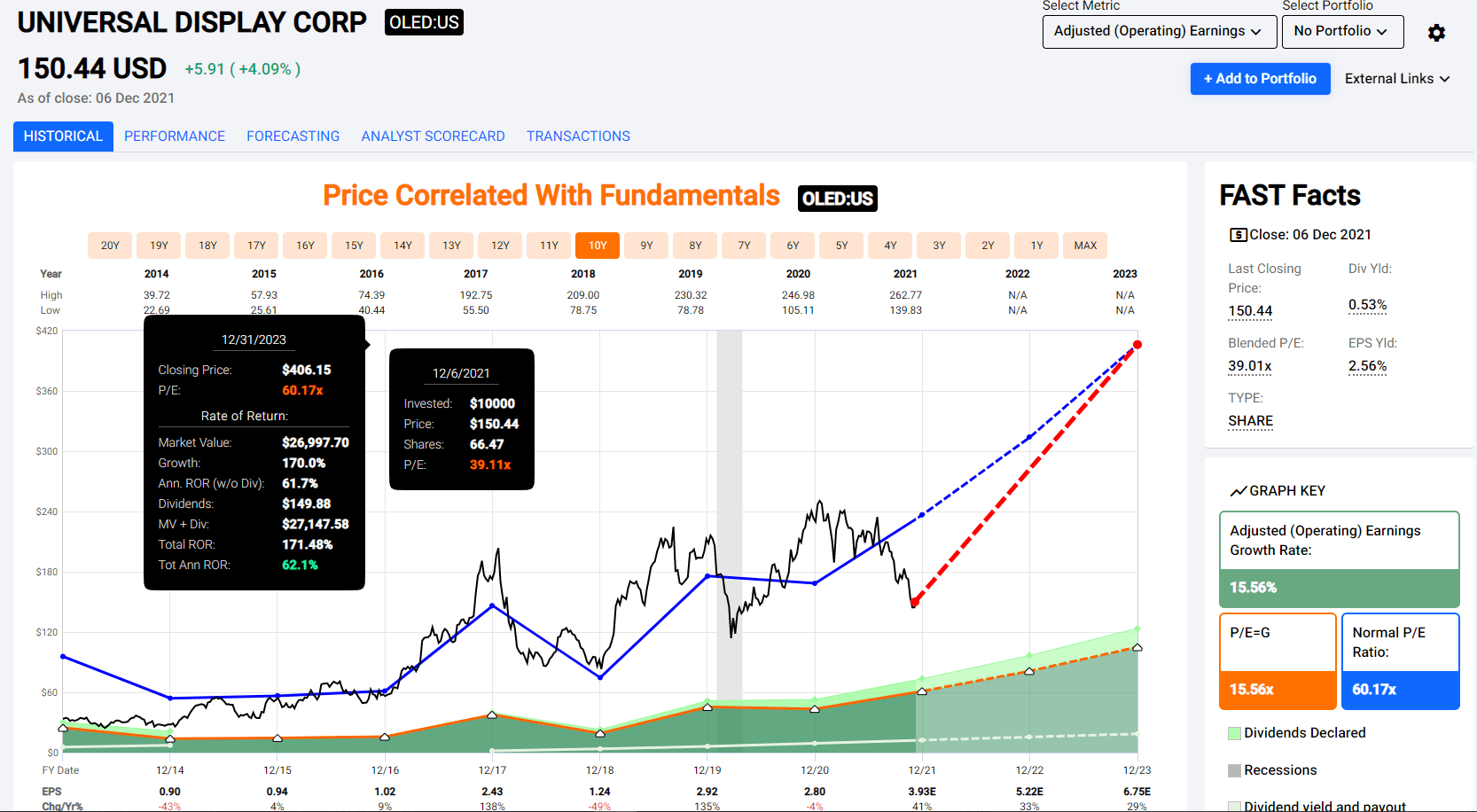The height and width of the screenshot is (812, 1477).
Task: Open the settings gear menu
Action: click(1436, 32)
